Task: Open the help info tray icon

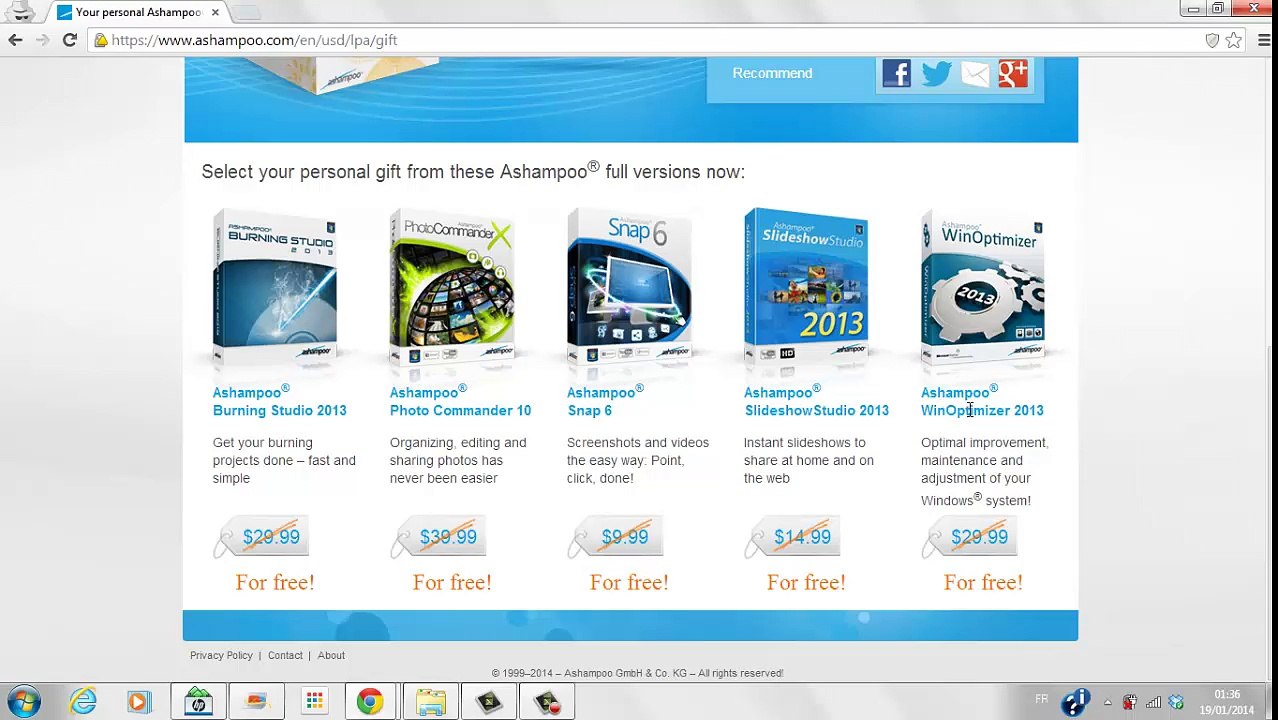Action: coord(1074,703)
